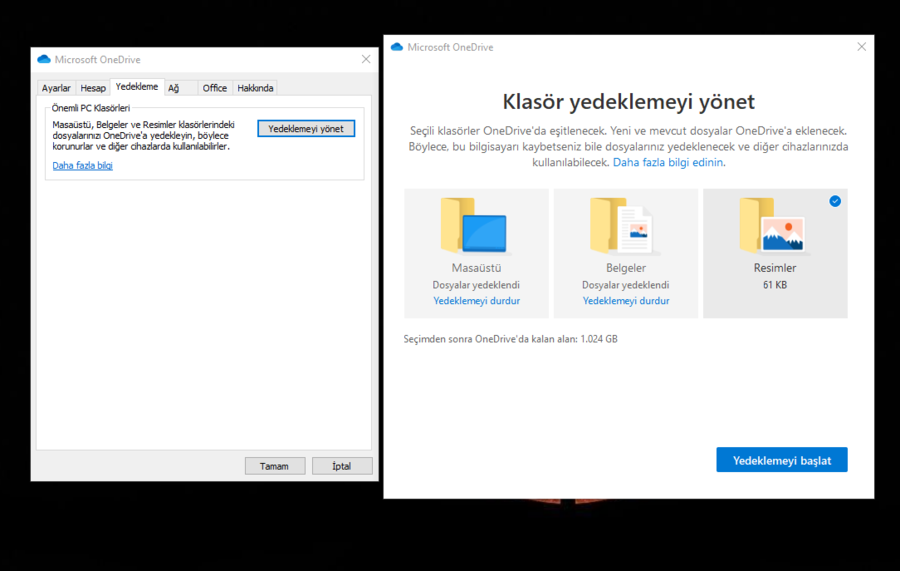Open the Daha fazla bilgi link
The height and width of the screenshot is (571, 900).
coord(83,165)
